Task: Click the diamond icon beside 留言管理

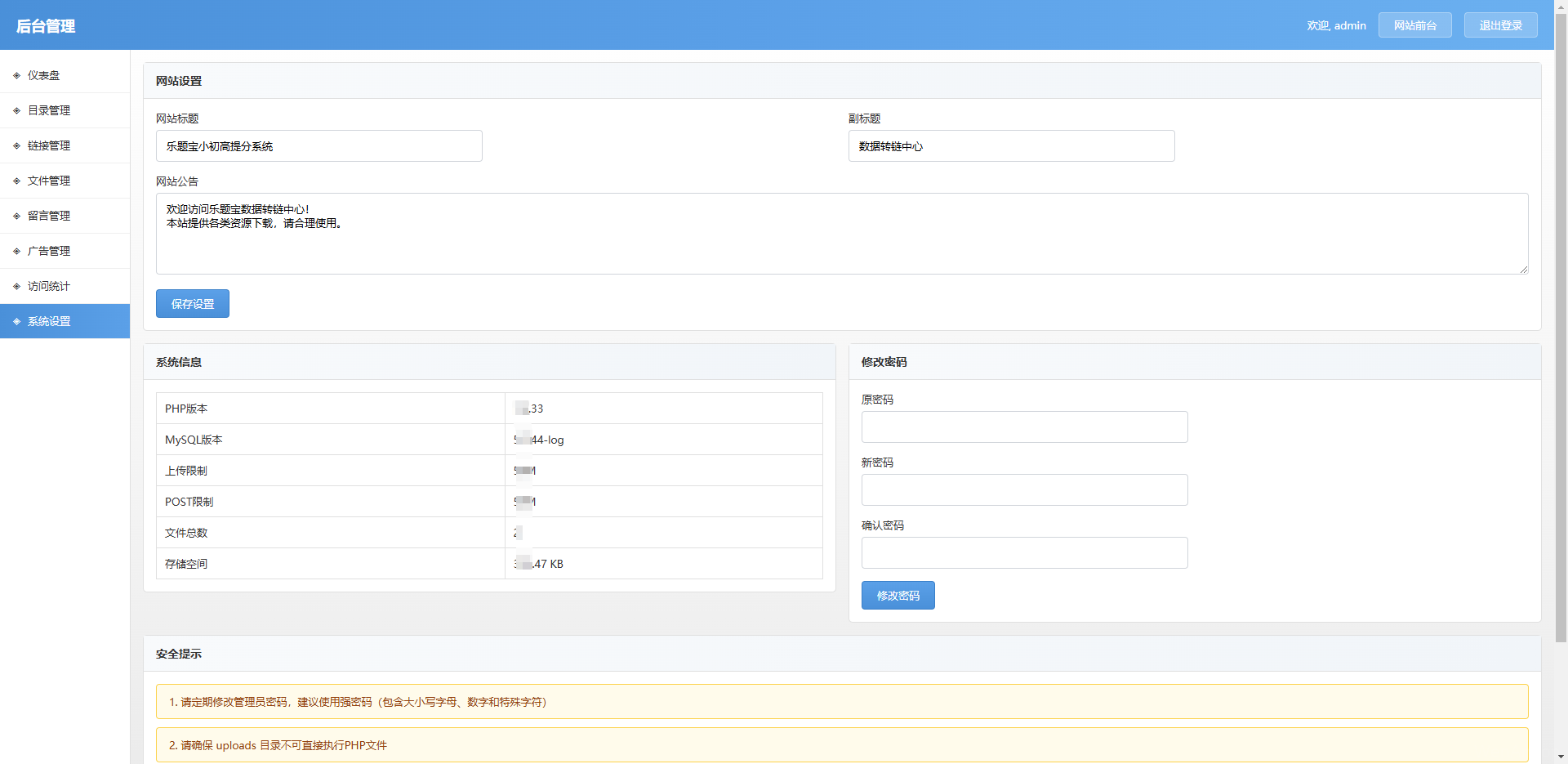Action: click(16, 216)
